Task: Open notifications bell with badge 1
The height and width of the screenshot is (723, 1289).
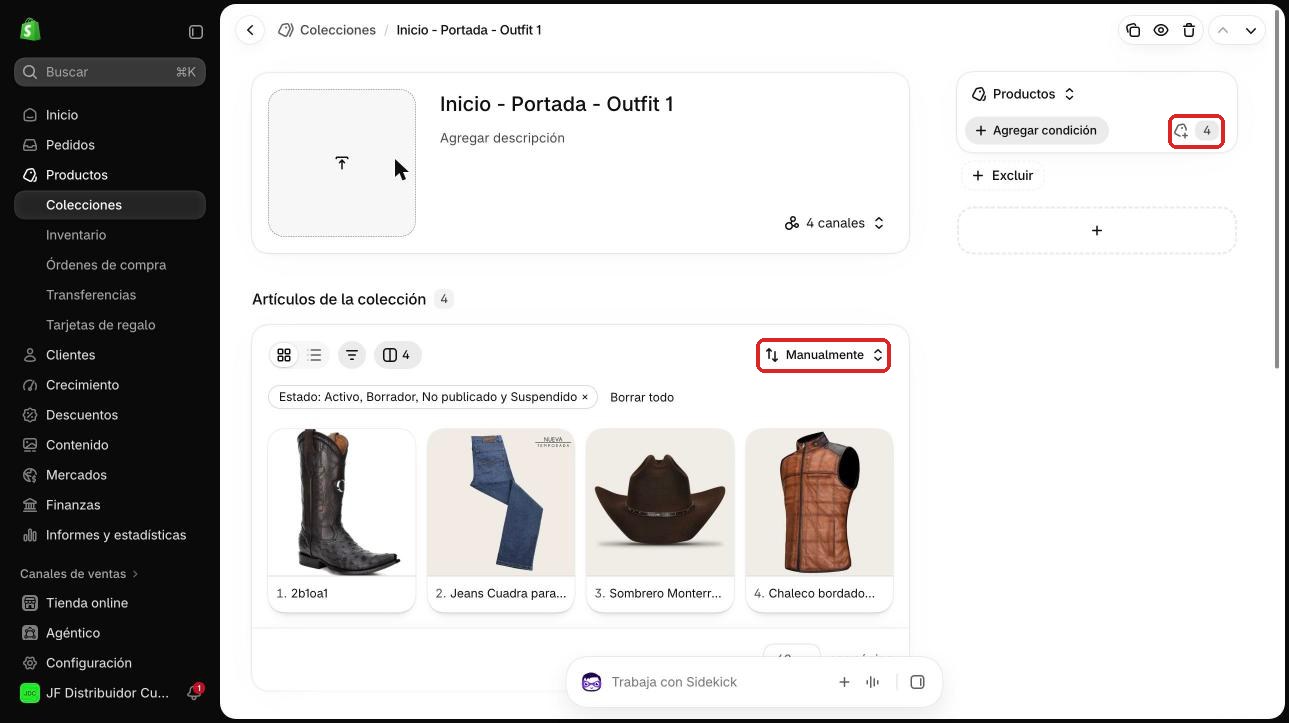Action: (195, 693)
